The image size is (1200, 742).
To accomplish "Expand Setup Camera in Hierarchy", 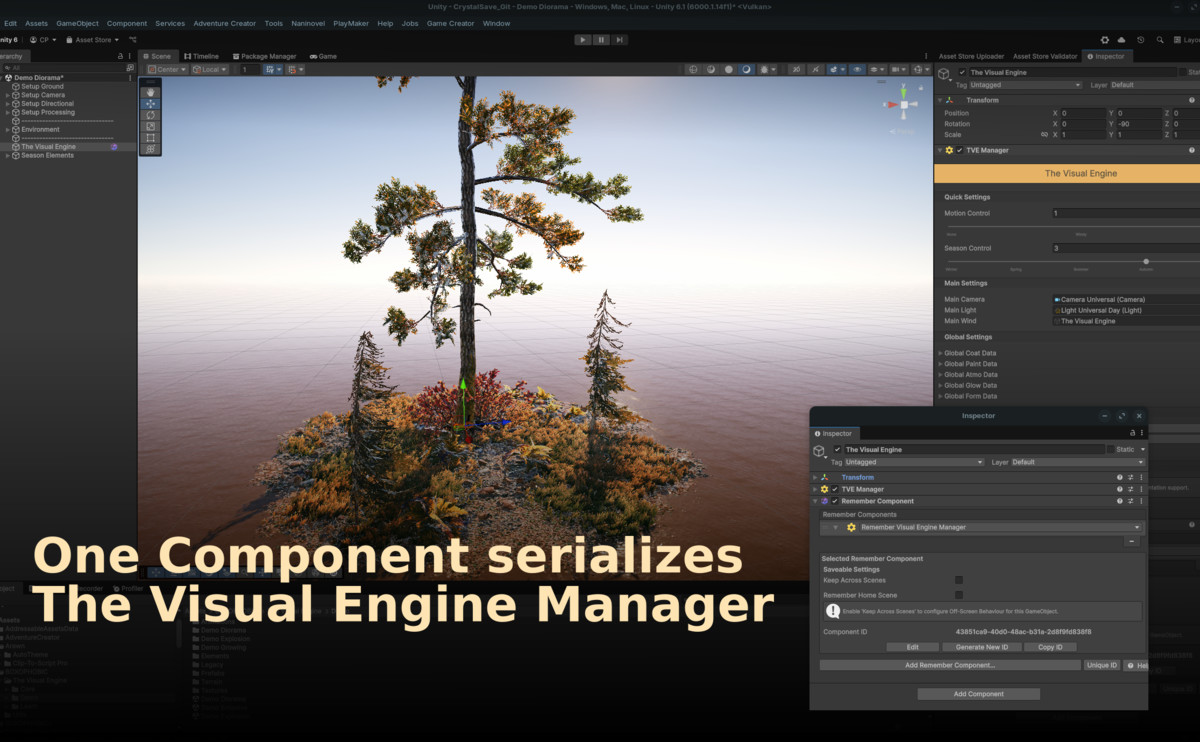I will (x=7, y=95).
